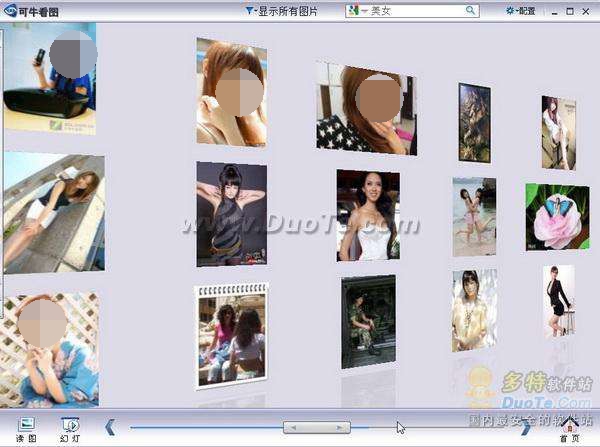Open the soldier in green thumbnail

[367, 321]
